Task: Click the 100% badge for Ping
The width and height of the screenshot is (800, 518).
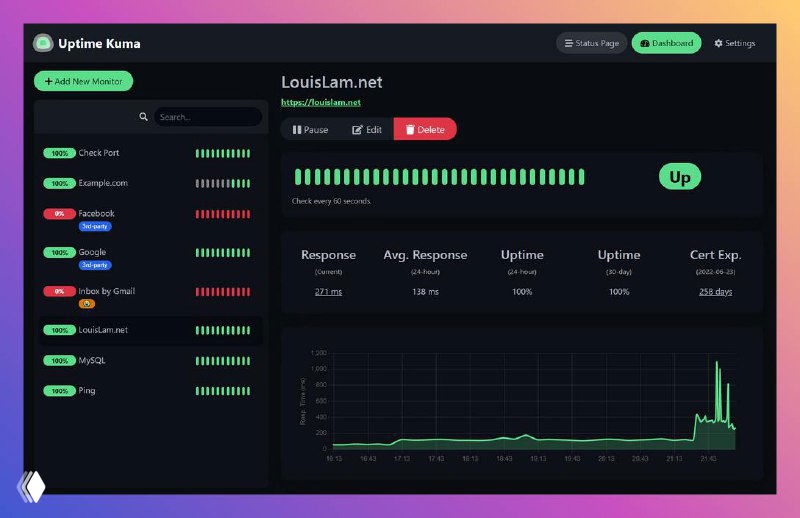Action: tap(59, 391)
